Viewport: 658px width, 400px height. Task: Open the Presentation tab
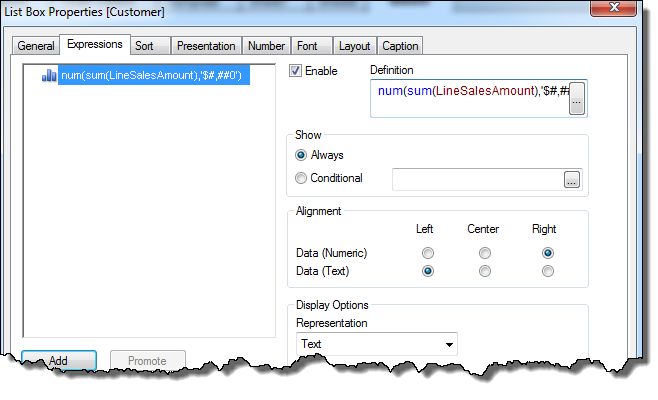[206, 46]
